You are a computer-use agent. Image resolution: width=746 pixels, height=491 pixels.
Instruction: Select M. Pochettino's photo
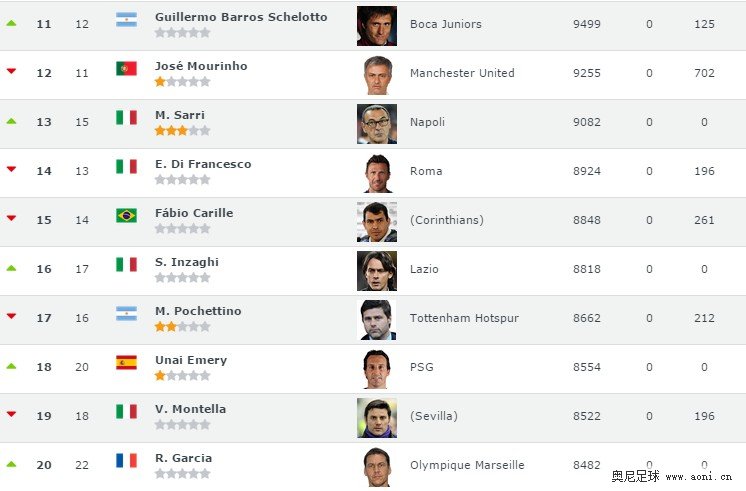tap(377, 320)
